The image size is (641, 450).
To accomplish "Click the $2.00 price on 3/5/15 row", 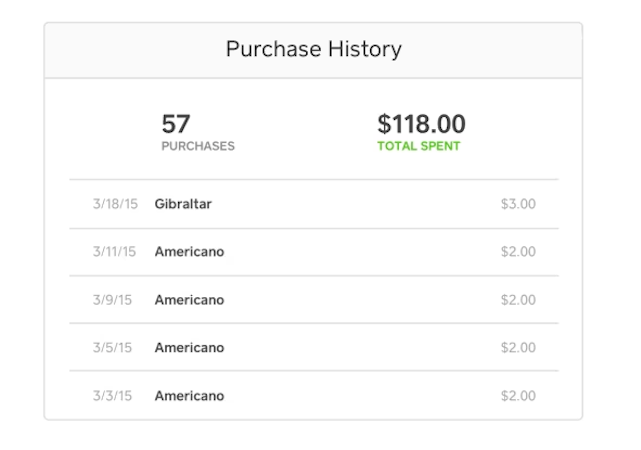I will 518,348.
